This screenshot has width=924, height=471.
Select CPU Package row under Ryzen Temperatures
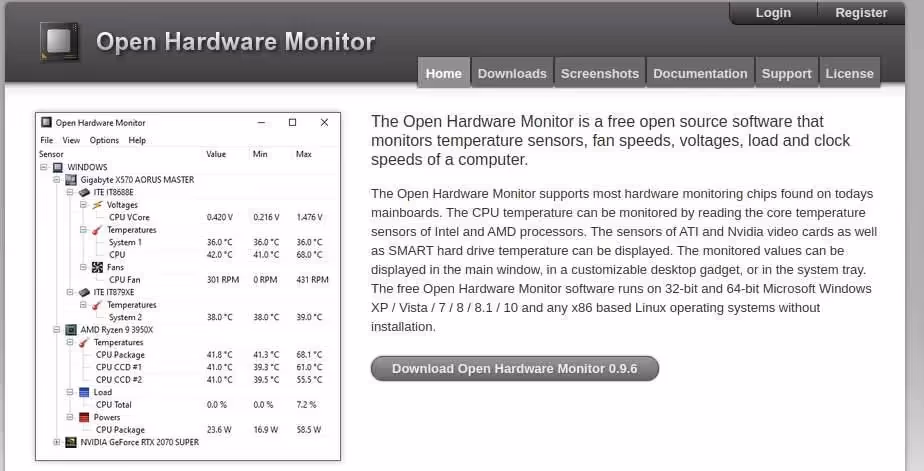(189, 355)
